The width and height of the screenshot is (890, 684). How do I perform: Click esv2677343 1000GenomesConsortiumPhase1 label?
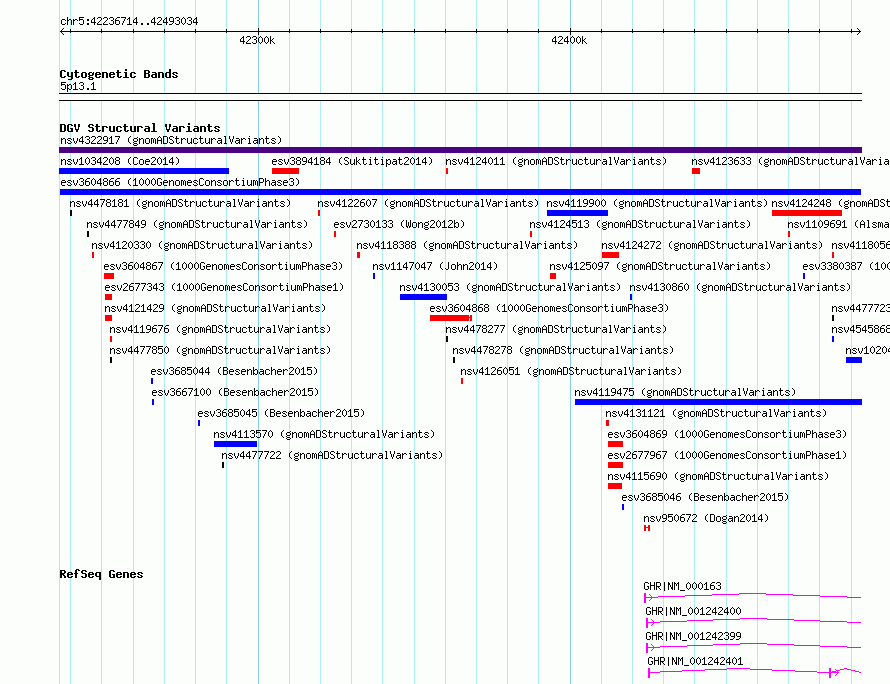pos(224,287)
